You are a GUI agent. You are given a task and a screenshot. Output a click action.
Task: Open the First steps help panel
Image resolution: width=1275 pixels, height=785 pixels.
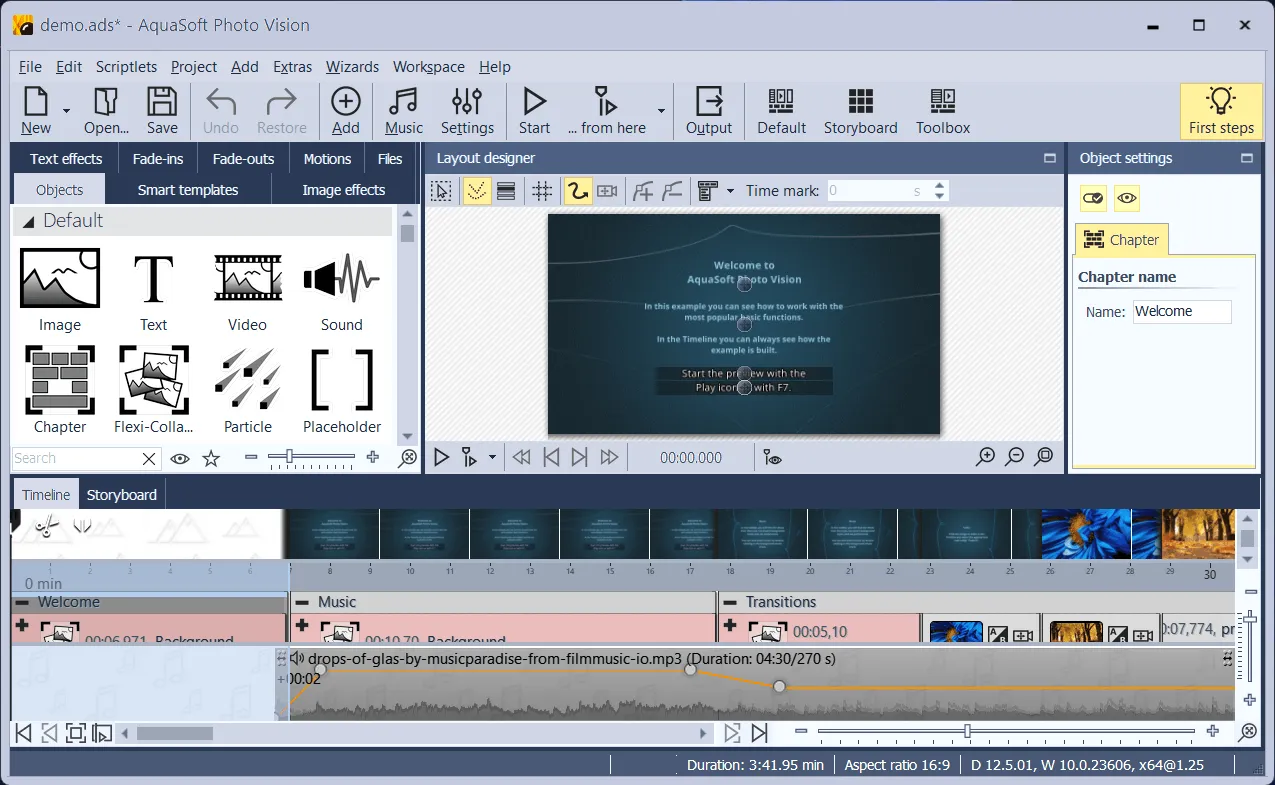[x=1222, y=110]
